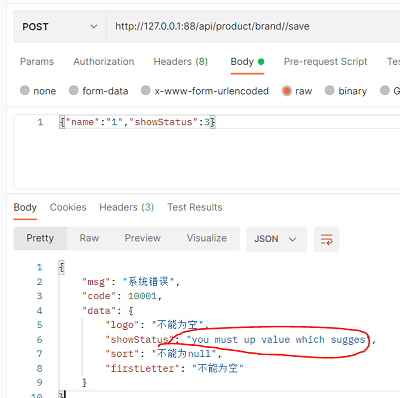Viewport: 400px width, 398px height.
Task: Select the none body type
Action: coord(38,91)
